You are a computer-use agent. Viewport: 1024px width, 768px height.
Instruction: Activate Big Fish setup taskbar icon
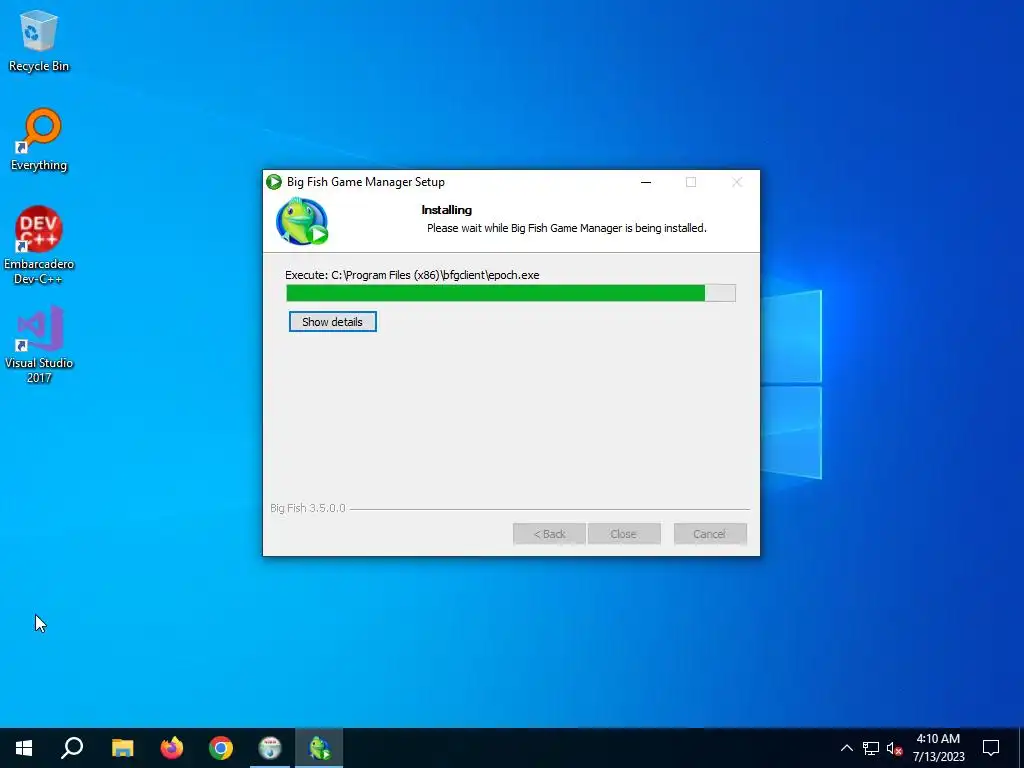319,748
